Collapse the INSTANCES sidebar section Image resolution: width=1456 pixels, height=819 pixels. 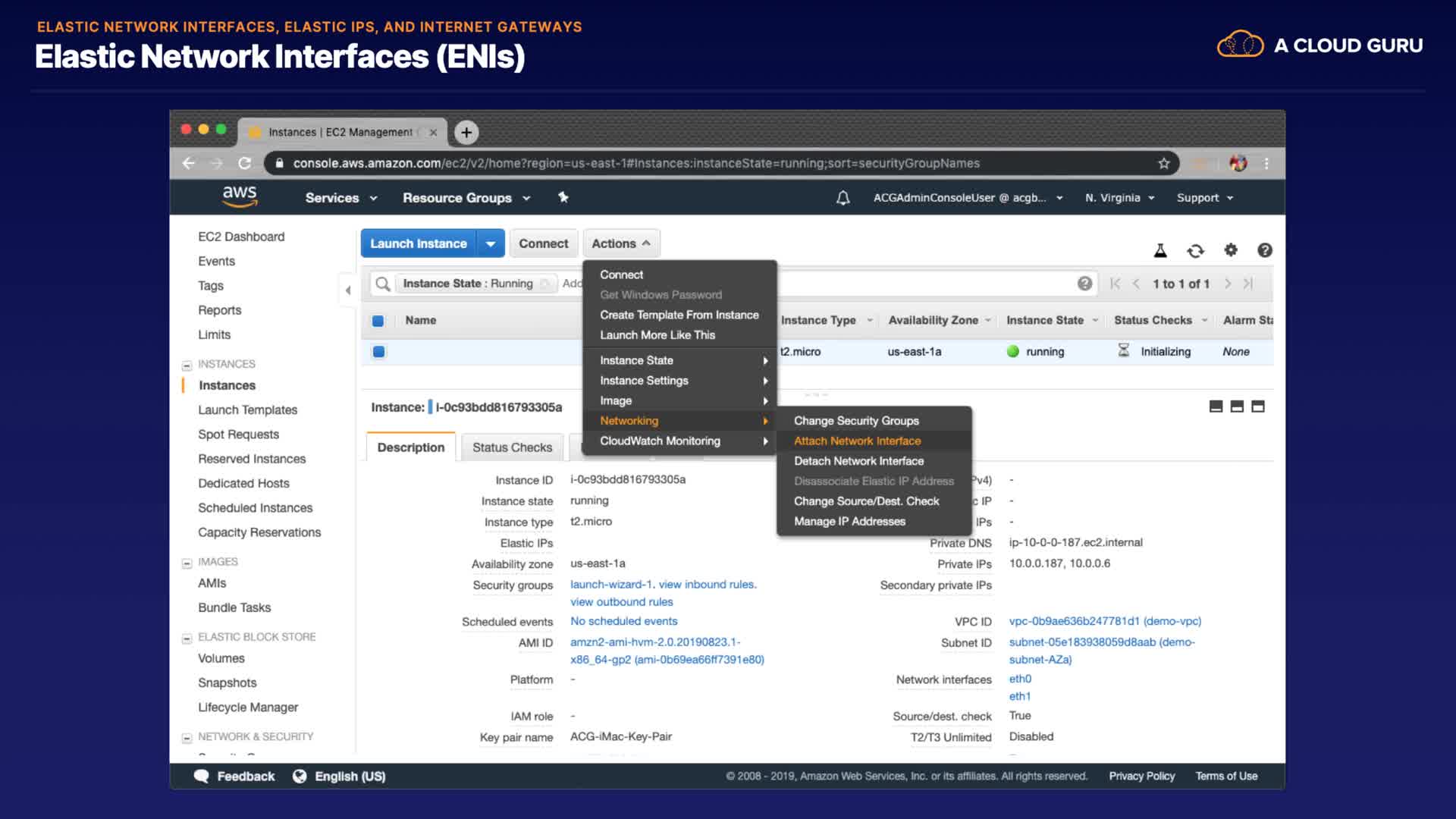click(x=187, y=365)
